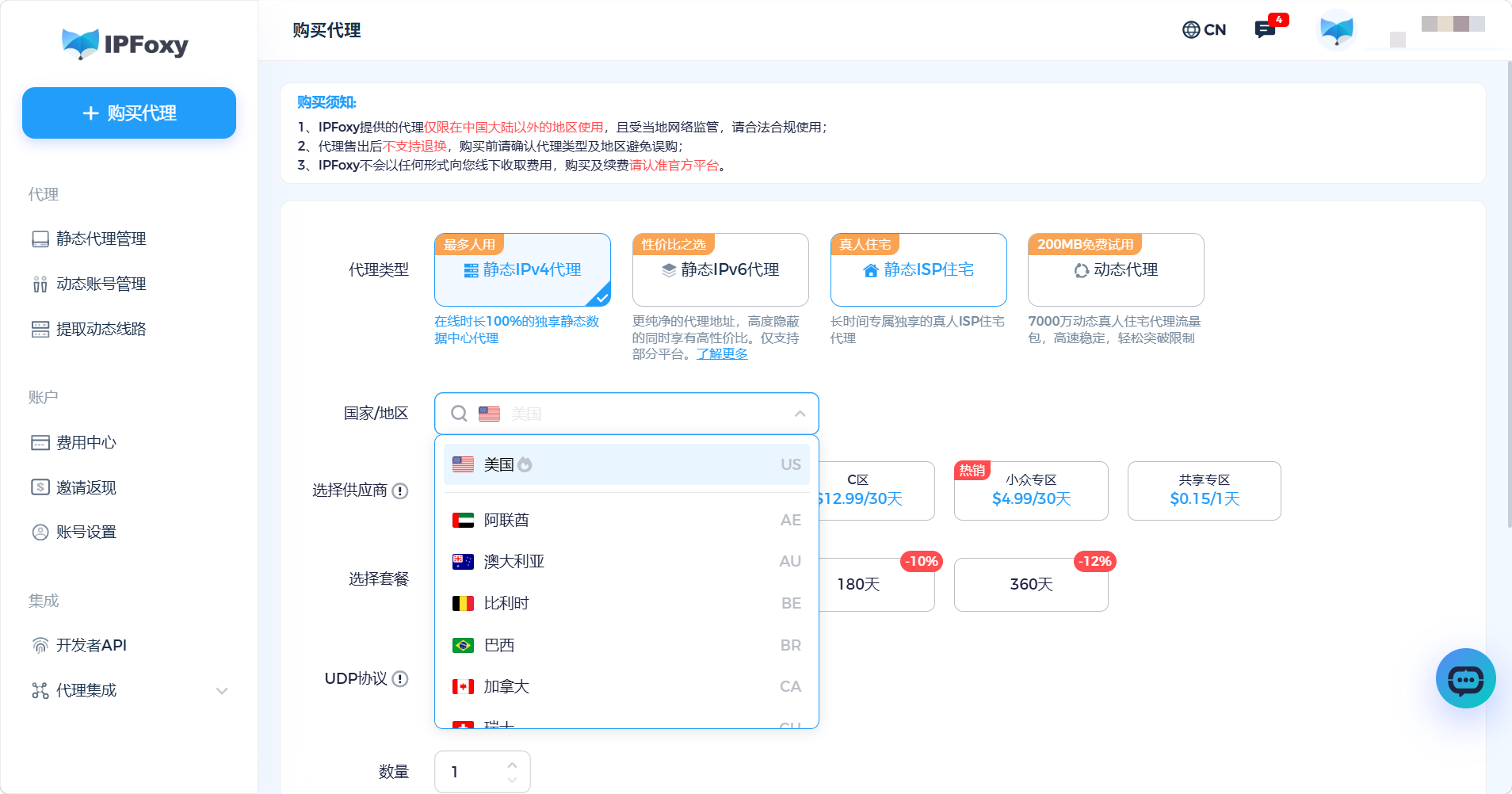1512x794 pixels.
Task: Select the C区 supplier option
Action: point(876,491)
